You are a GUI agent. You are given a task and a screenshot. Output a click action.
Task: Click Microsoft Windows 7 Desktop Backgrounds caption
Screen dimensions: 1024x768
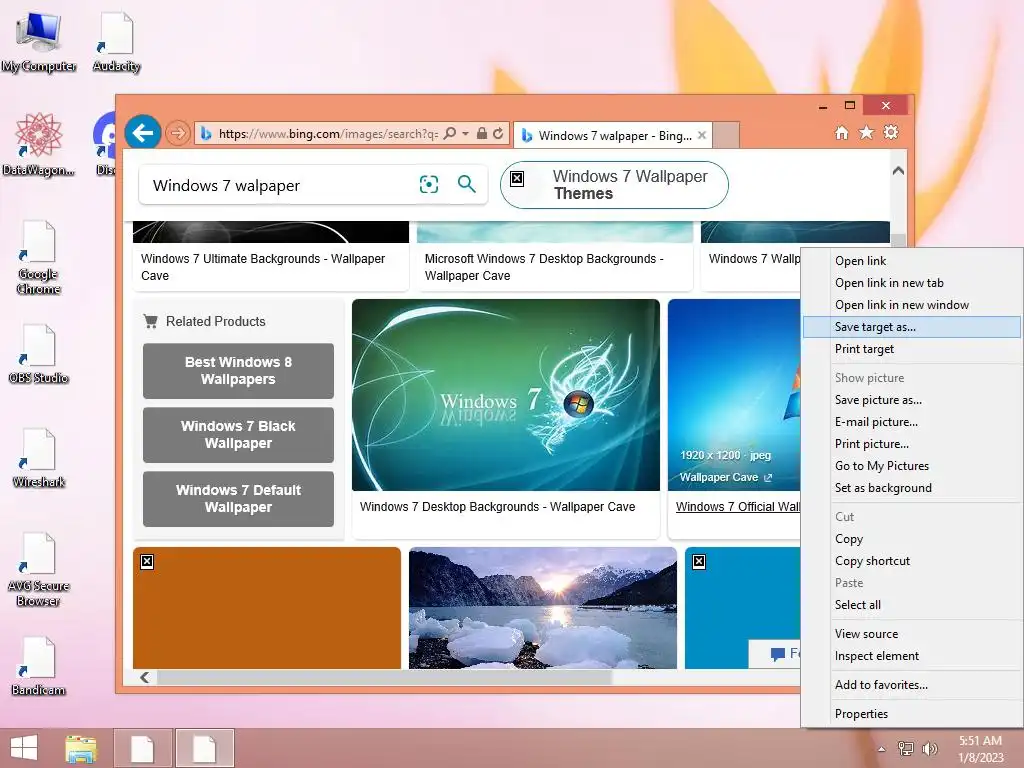click(543, 267)
